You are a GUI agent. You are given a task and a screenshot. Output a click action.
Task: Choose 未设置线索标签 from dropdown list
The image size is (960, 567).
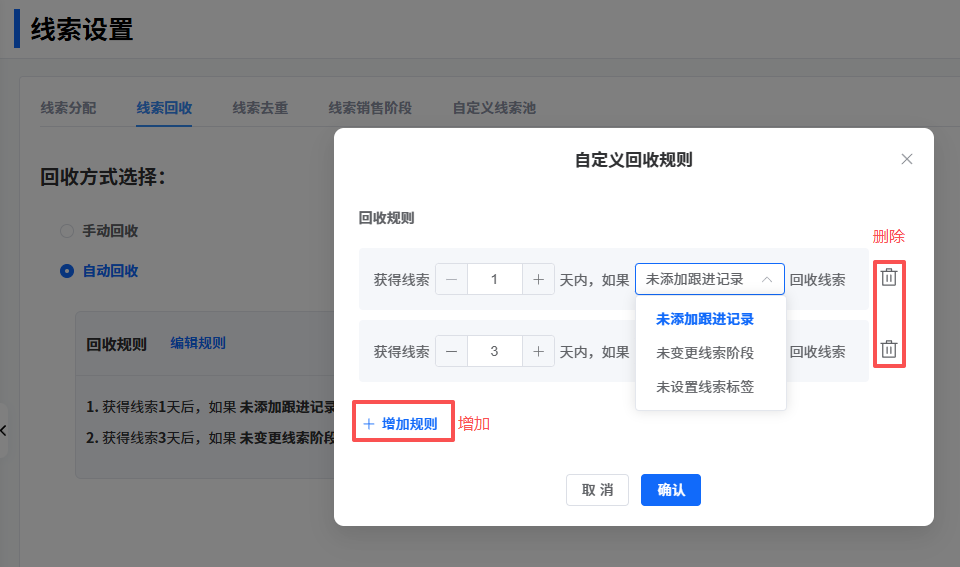pyautogui.click(x=704, y=386)
